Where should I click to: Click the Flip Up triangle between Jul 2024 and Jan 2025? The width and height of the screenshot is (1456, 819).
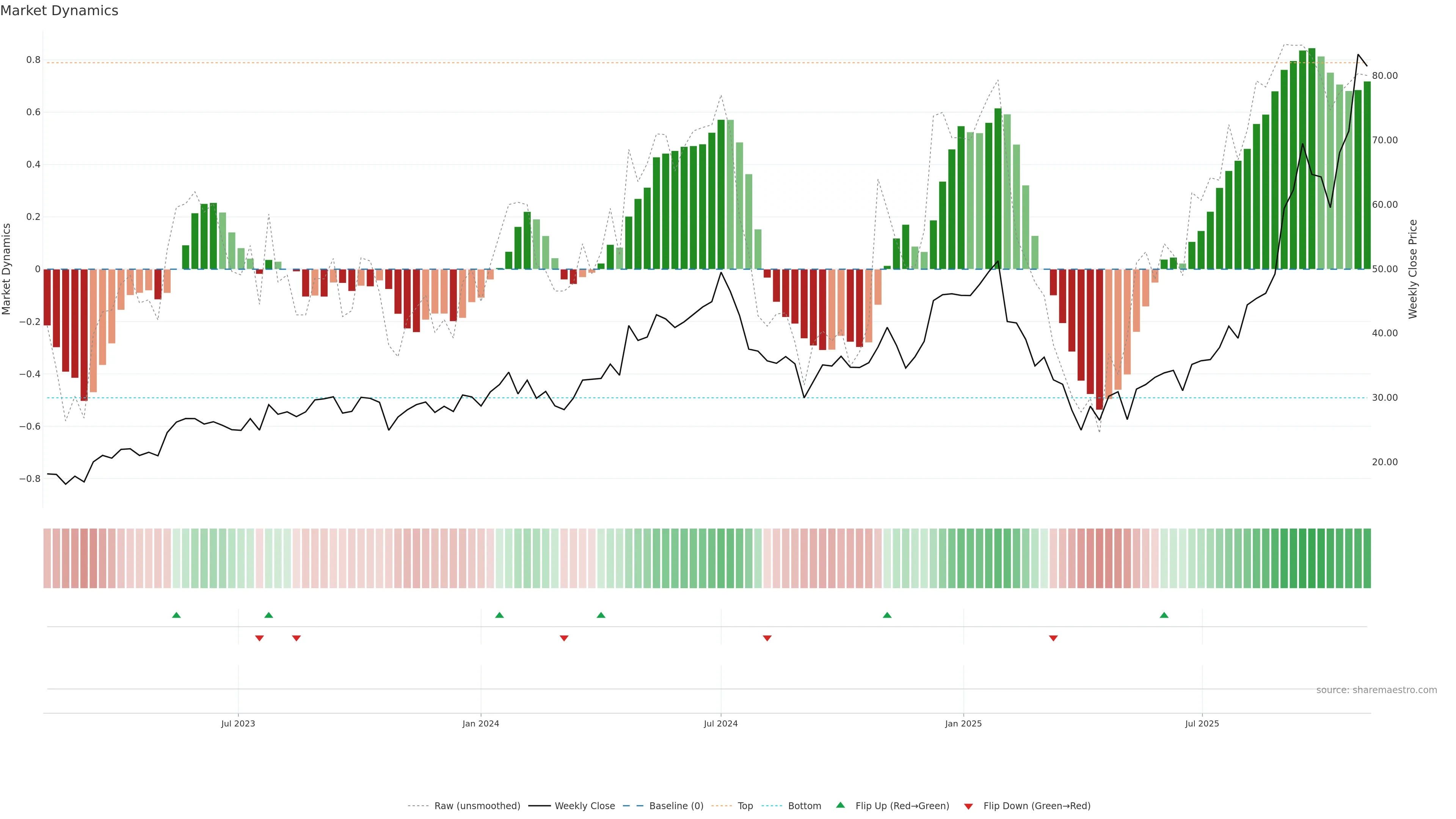click(887, 615)
